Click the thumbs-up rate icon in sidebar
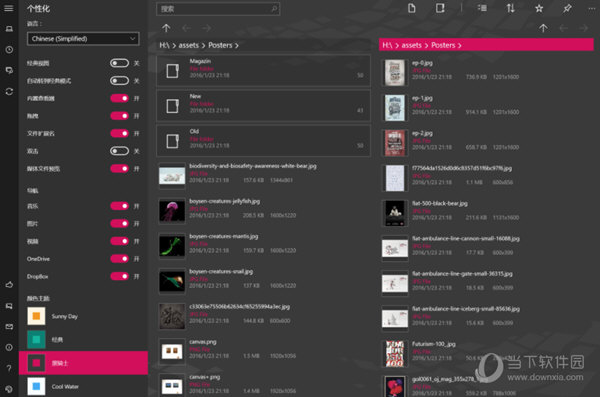This screenshot has width=600, height=397. tap(9, 285)
